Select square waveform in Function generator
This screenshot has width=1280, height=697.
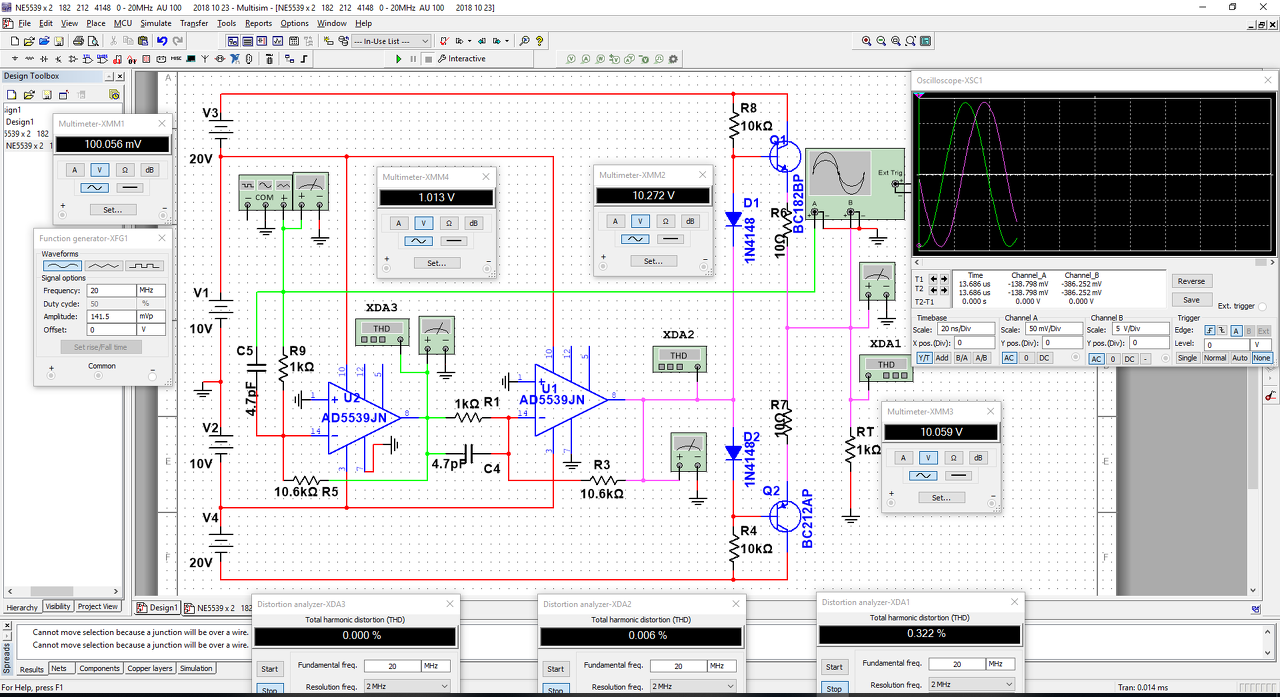coord(144,266)
